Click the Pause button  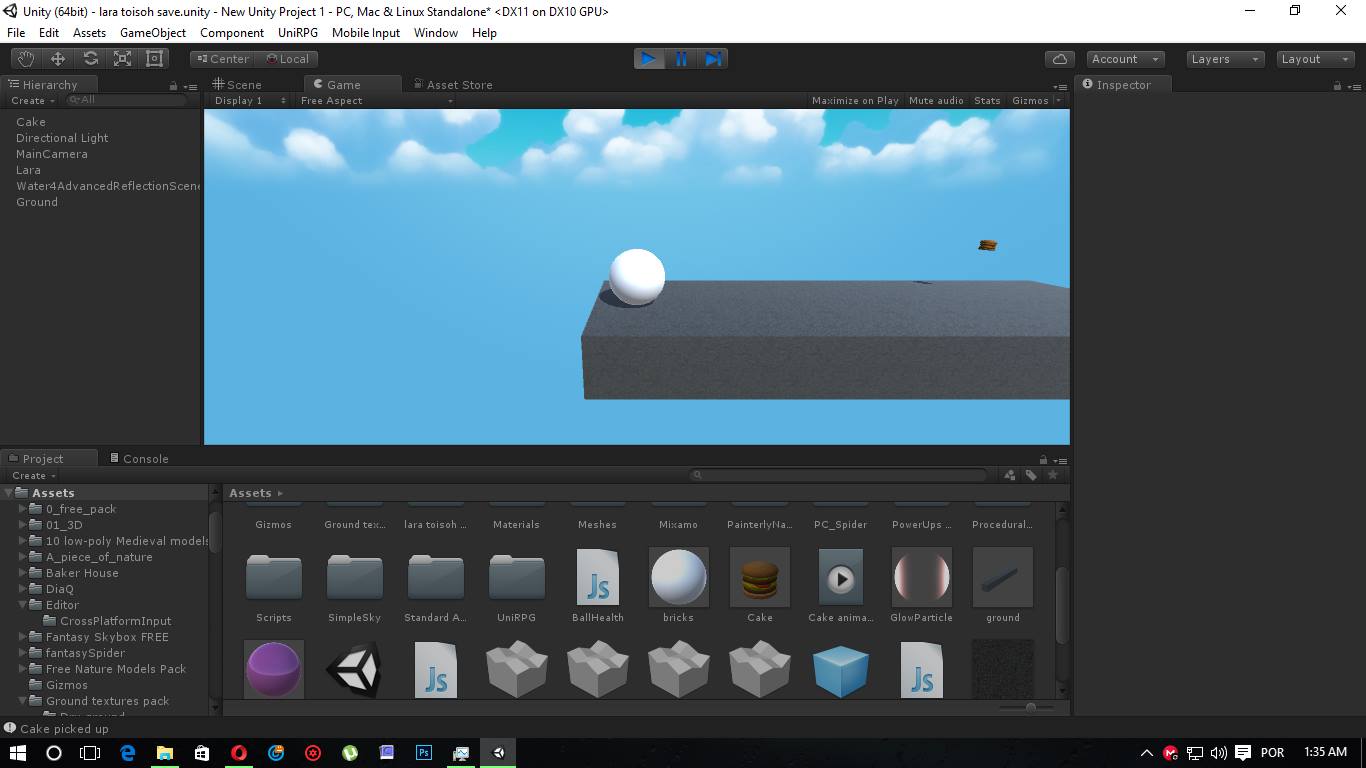pyautogui.click(x=681, y=59)
